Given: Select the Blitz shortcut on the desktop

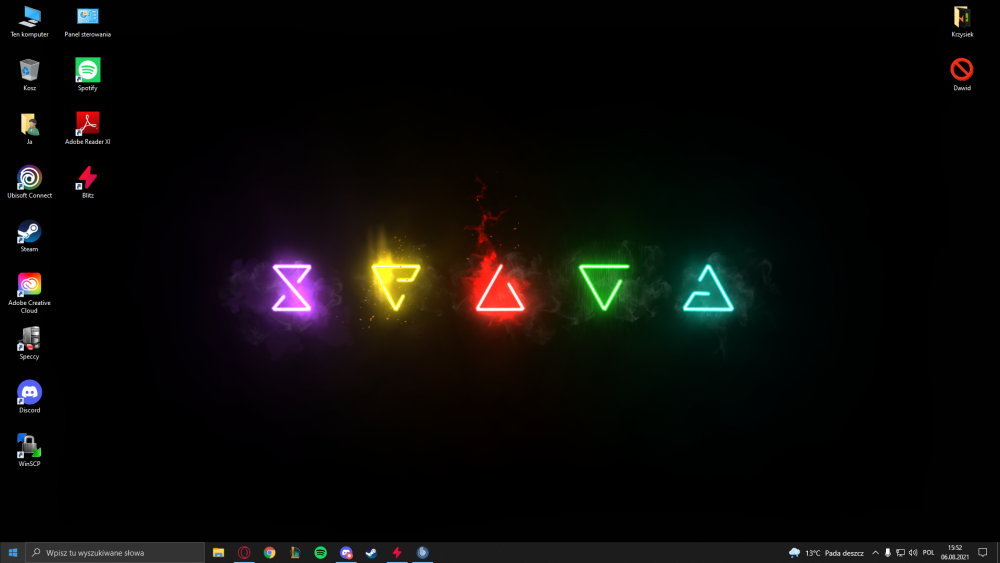Looking at the screenshot, I should 87,182.
